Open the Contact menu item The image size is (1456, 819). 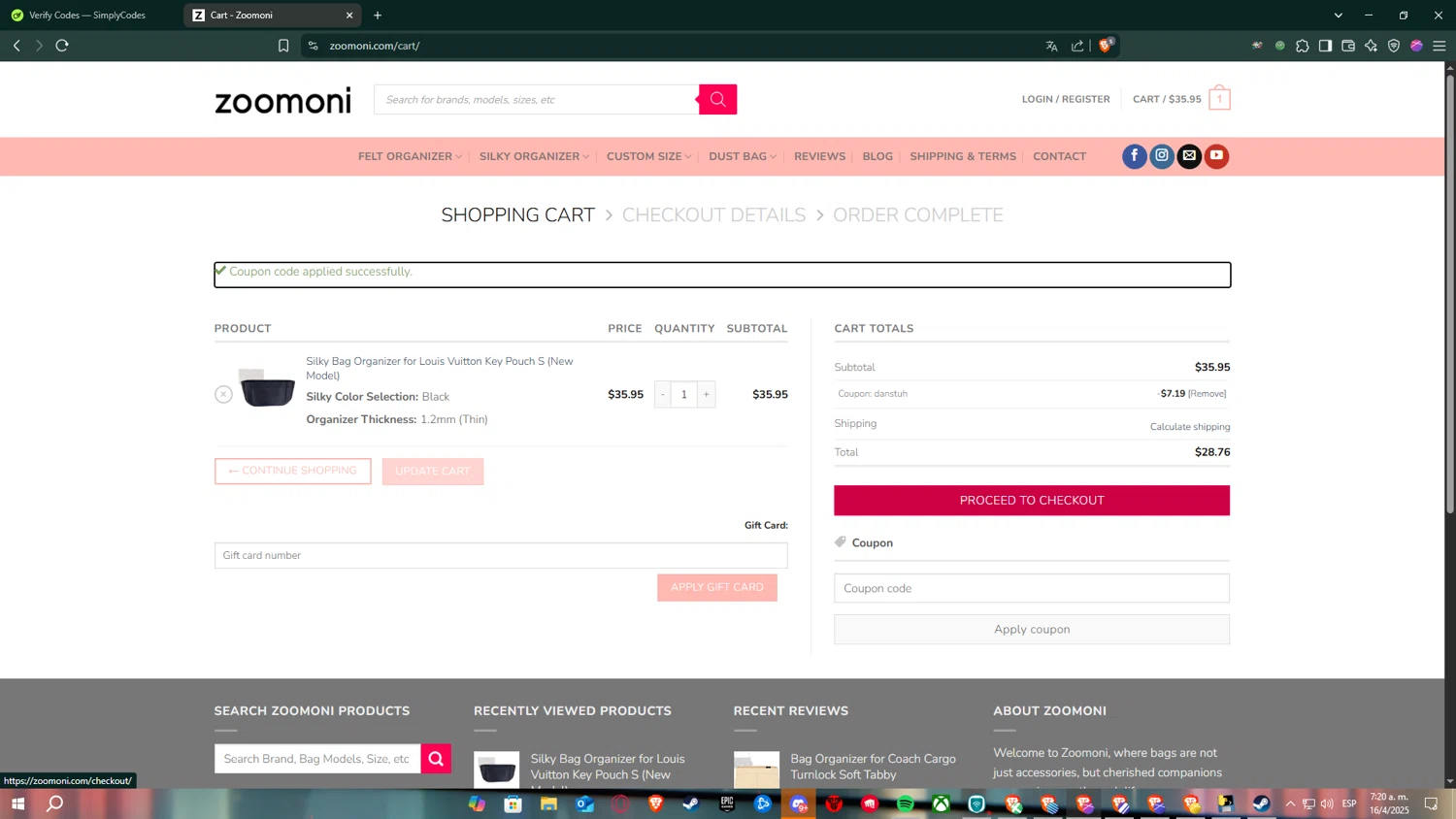1059,156
